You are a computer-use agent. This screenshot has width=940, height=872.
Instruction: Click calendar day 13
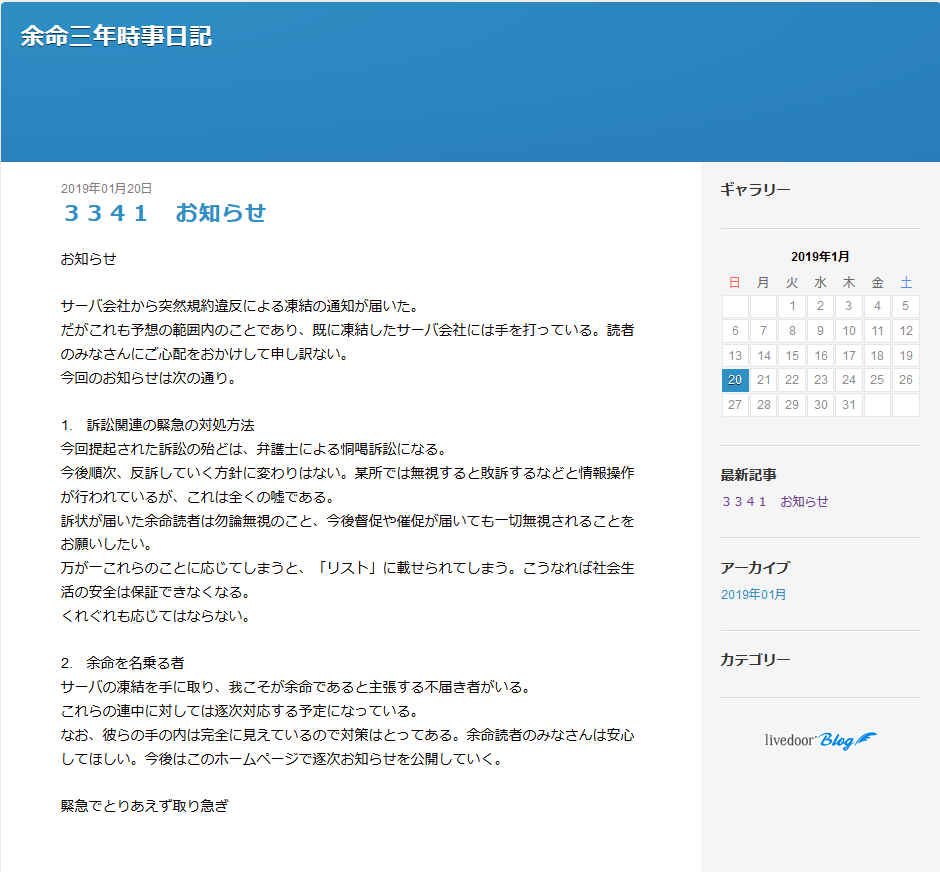point(735,356)
